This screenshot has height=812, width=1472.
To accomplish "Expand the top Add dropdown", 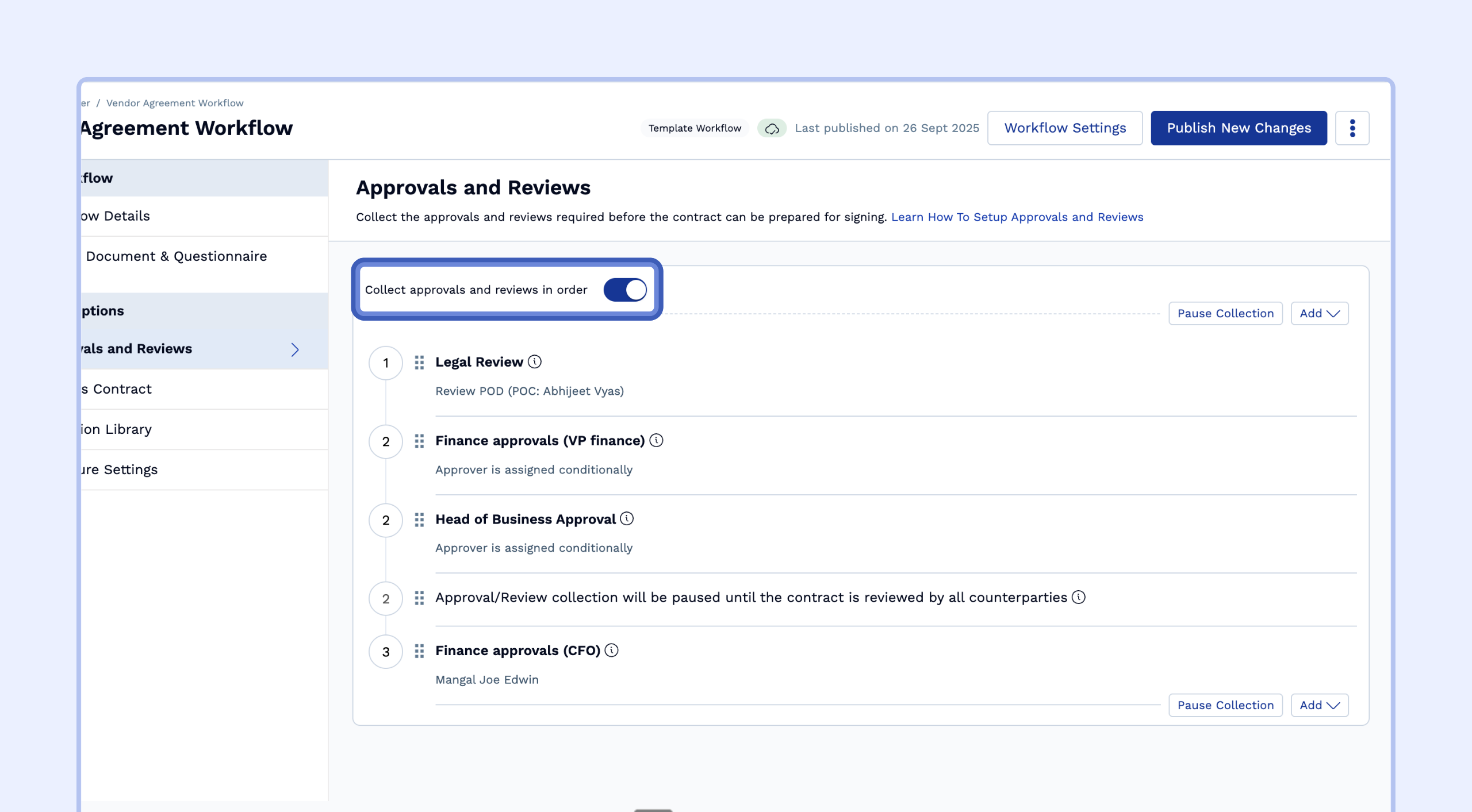I will tap(1319, 313).
